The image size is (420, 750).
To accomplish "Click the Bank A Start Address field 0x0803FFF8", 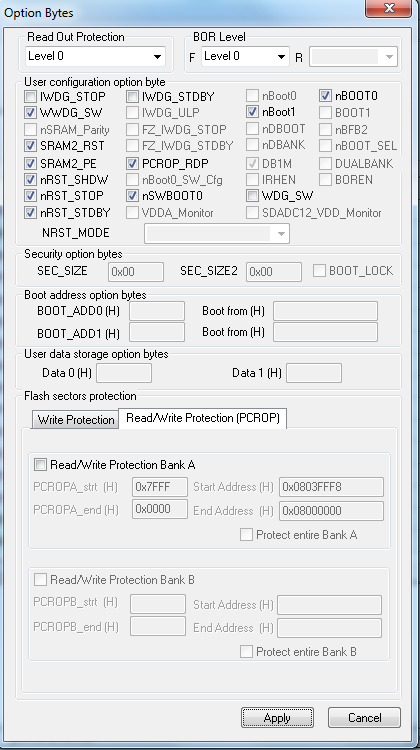I will [332, 487].
